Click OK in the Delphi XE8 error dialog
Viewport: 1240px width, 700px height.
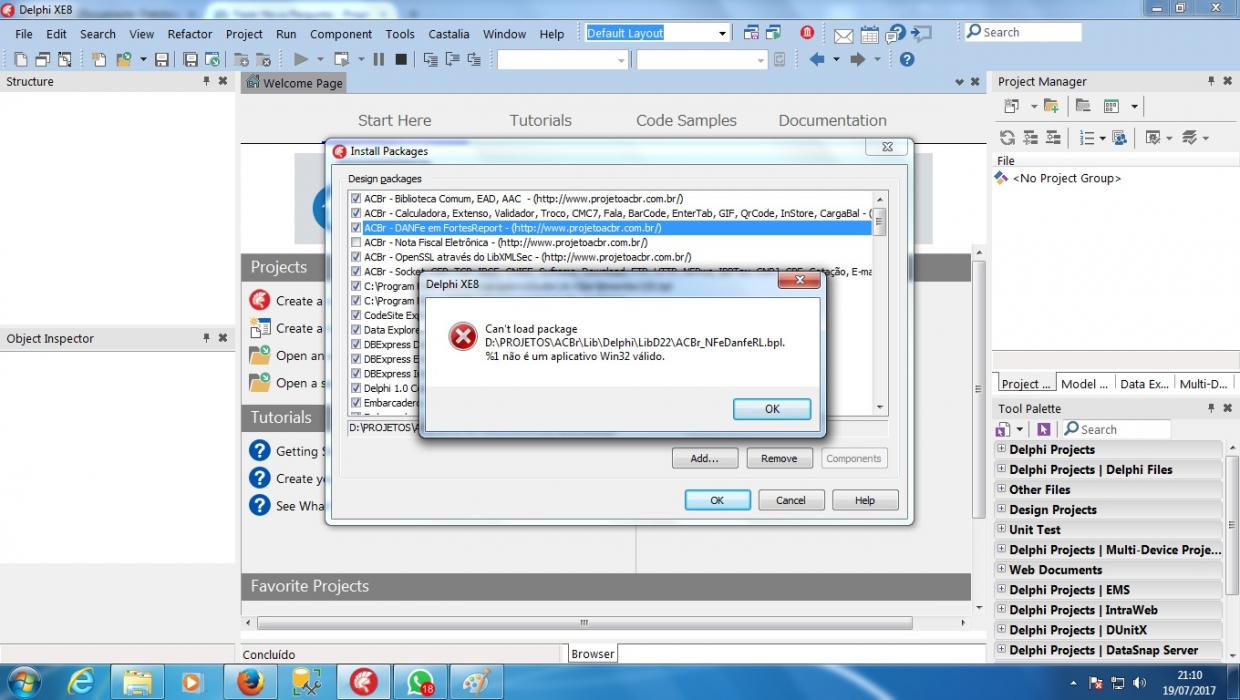pyautogui.click(x=772, y=409)
